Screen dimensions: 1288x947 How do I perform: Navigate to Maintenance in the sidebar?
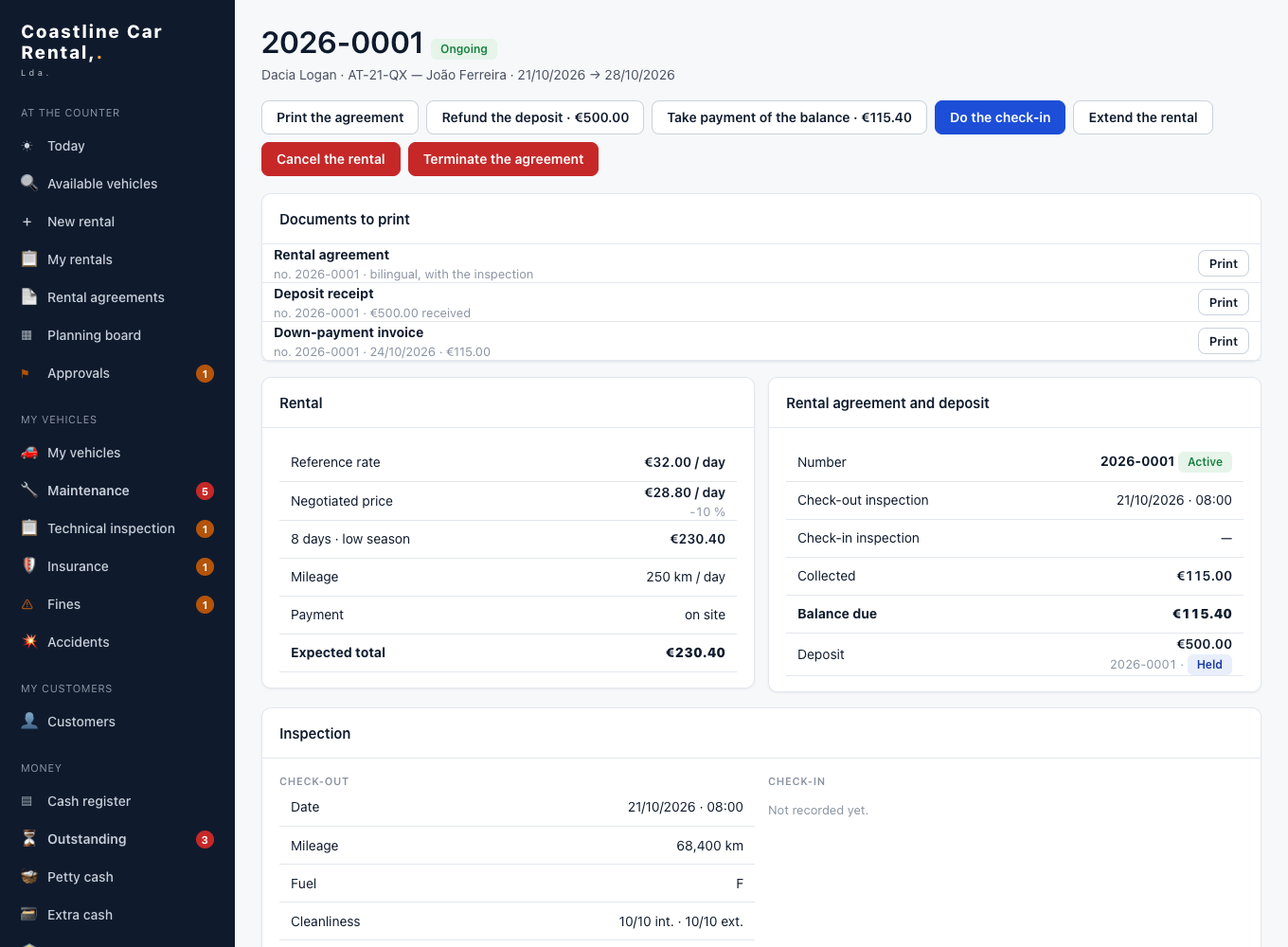coord(117,491)
